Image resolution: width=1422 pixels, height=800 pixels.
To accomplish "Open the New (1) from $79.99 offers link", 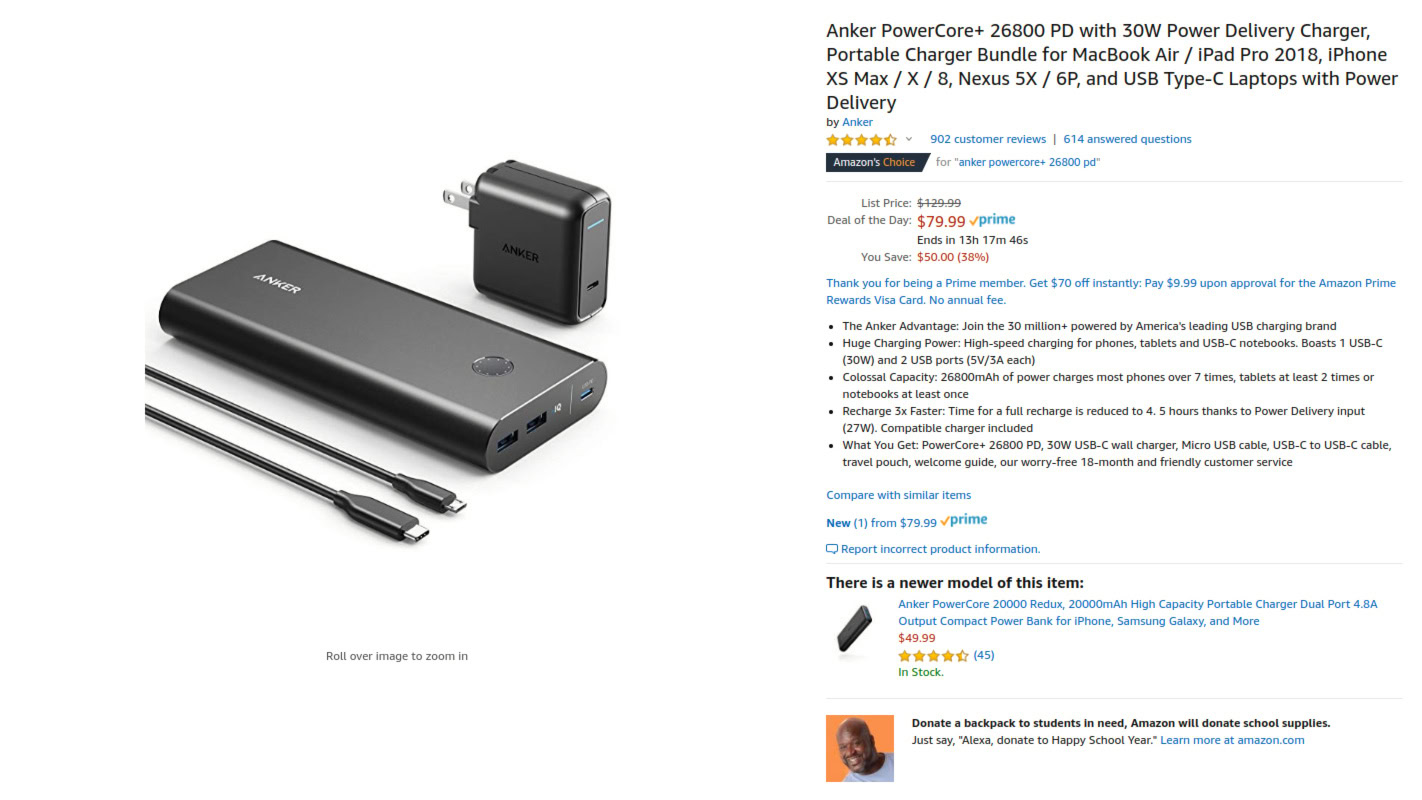I will tap(881, 522).
